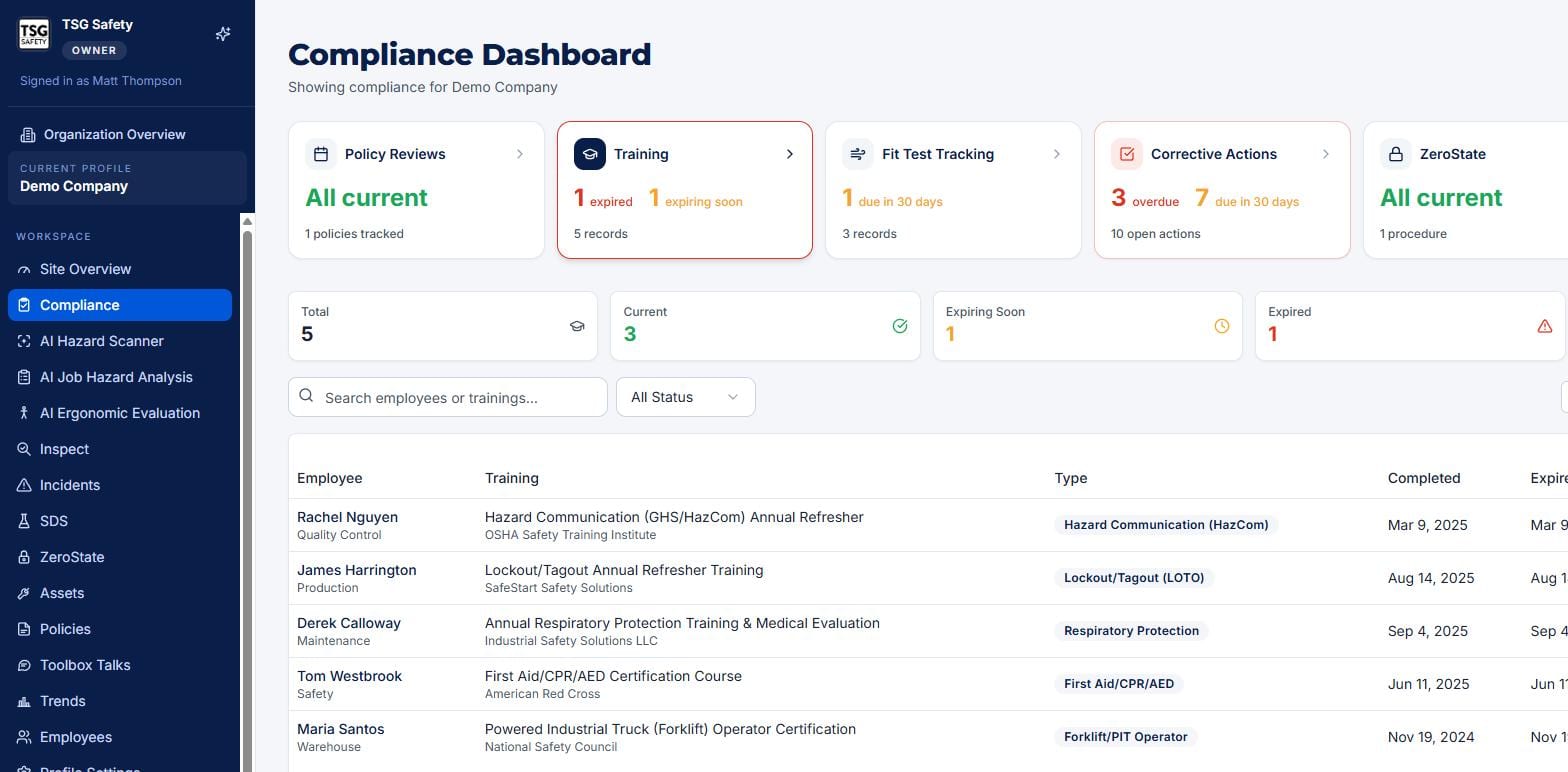
Task: Expand Training card chevron
Action: [x=789, y=154]
